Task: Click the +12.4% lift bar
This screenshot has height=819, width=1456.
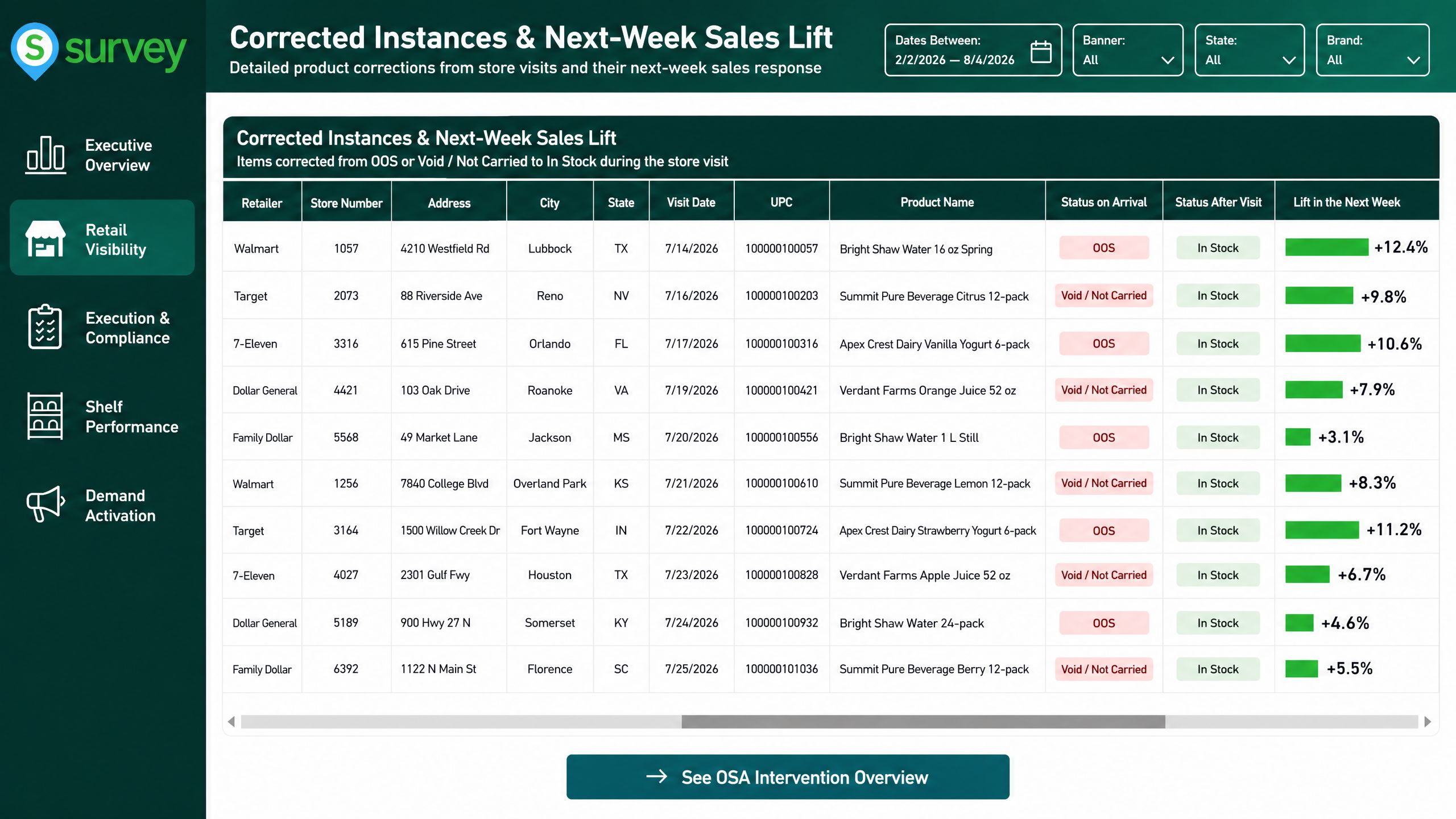Action: click(1326, 247)
